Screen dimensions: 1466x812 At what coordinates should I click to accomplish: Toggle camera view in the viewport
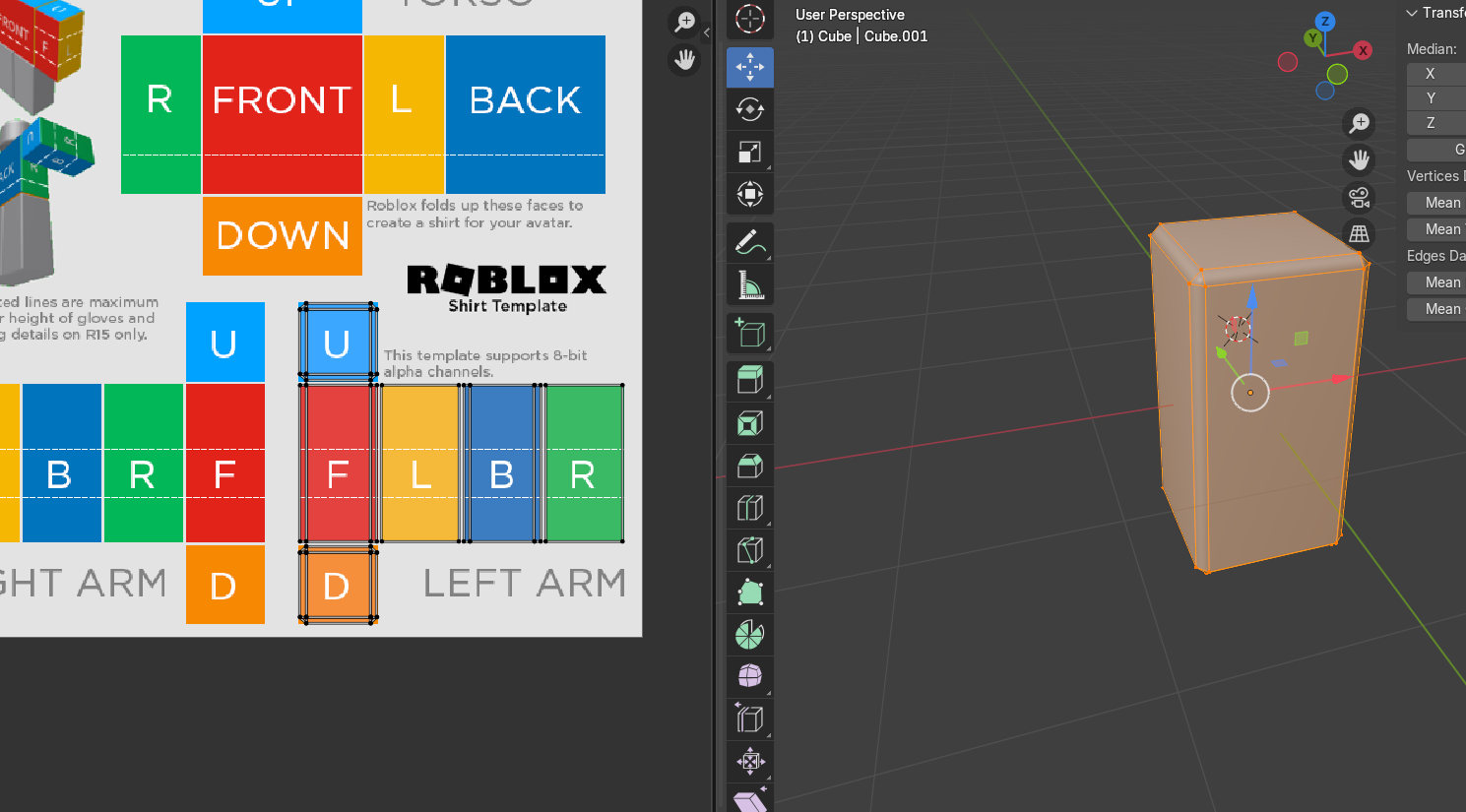(x=1360, y=197)
